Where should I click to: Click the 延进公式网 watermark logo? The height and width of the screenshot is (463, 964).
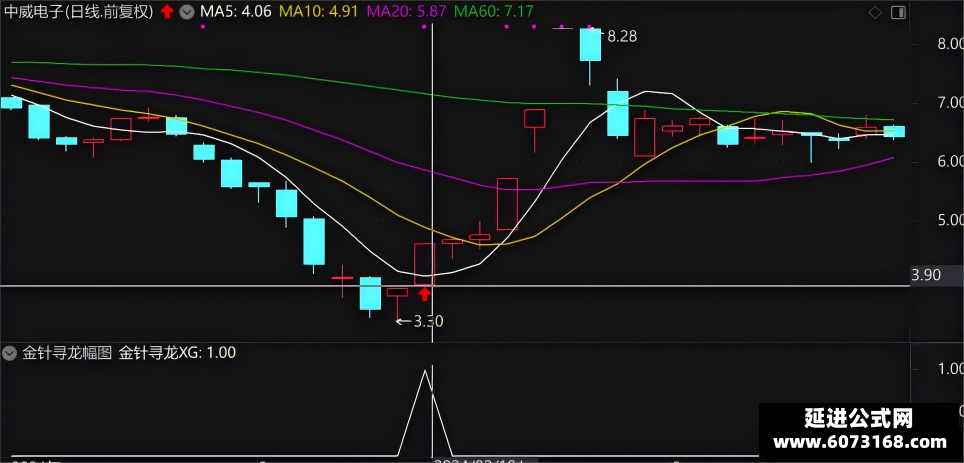click(859, 419)
